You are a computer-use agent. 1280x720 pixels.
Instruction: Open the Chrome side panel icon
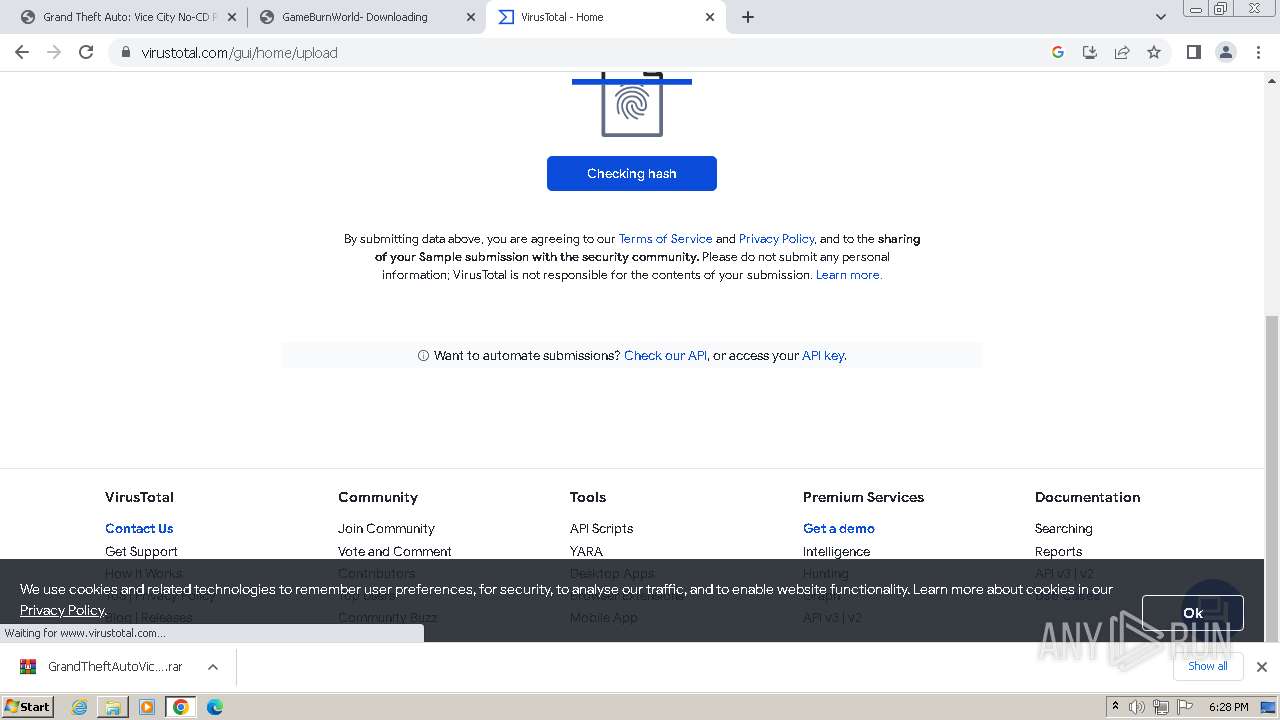[x=1193, y=52]
